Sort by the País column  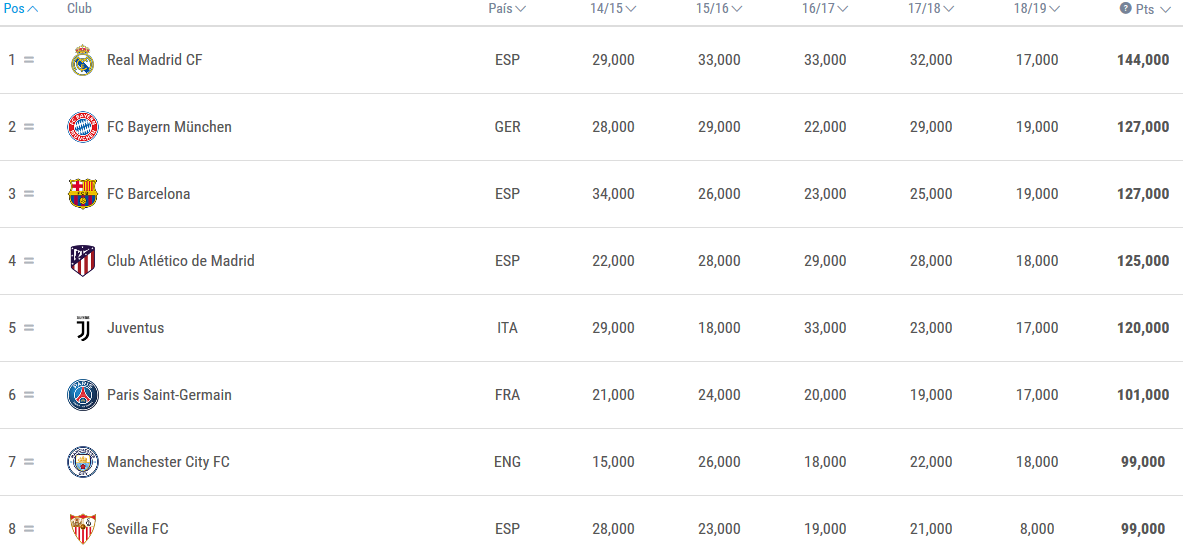coord(507,9)
